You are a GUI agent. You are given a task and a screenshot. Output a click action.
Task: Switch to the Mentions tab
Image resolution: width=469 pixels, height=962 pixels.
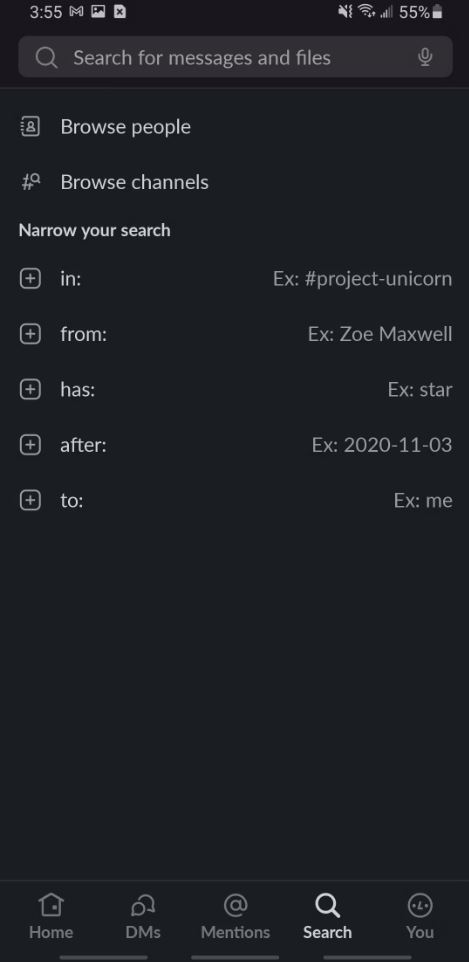pyautogui.click(x=236, y=917)
